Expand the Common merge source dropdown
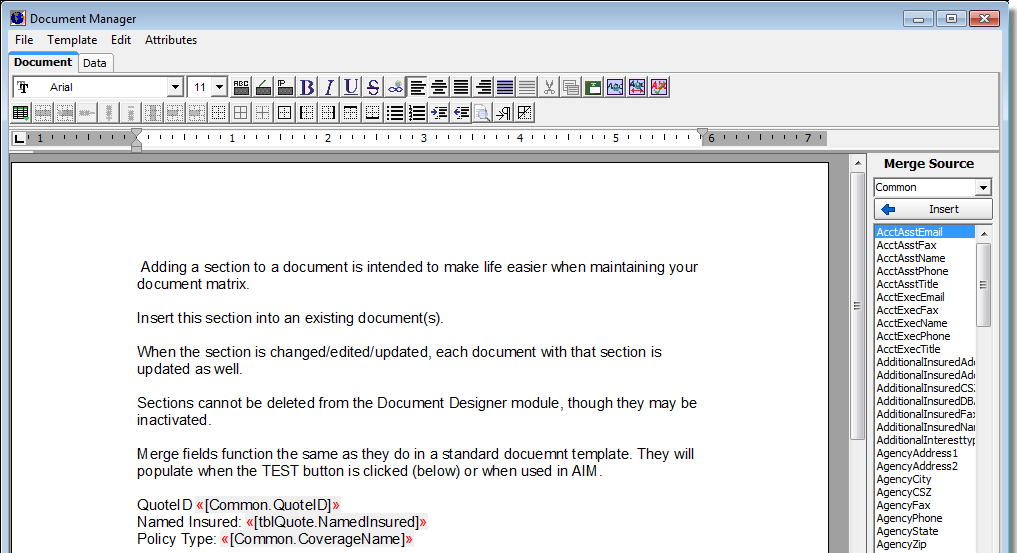This screenshot has height=553, width=1017. pos(983,188)
